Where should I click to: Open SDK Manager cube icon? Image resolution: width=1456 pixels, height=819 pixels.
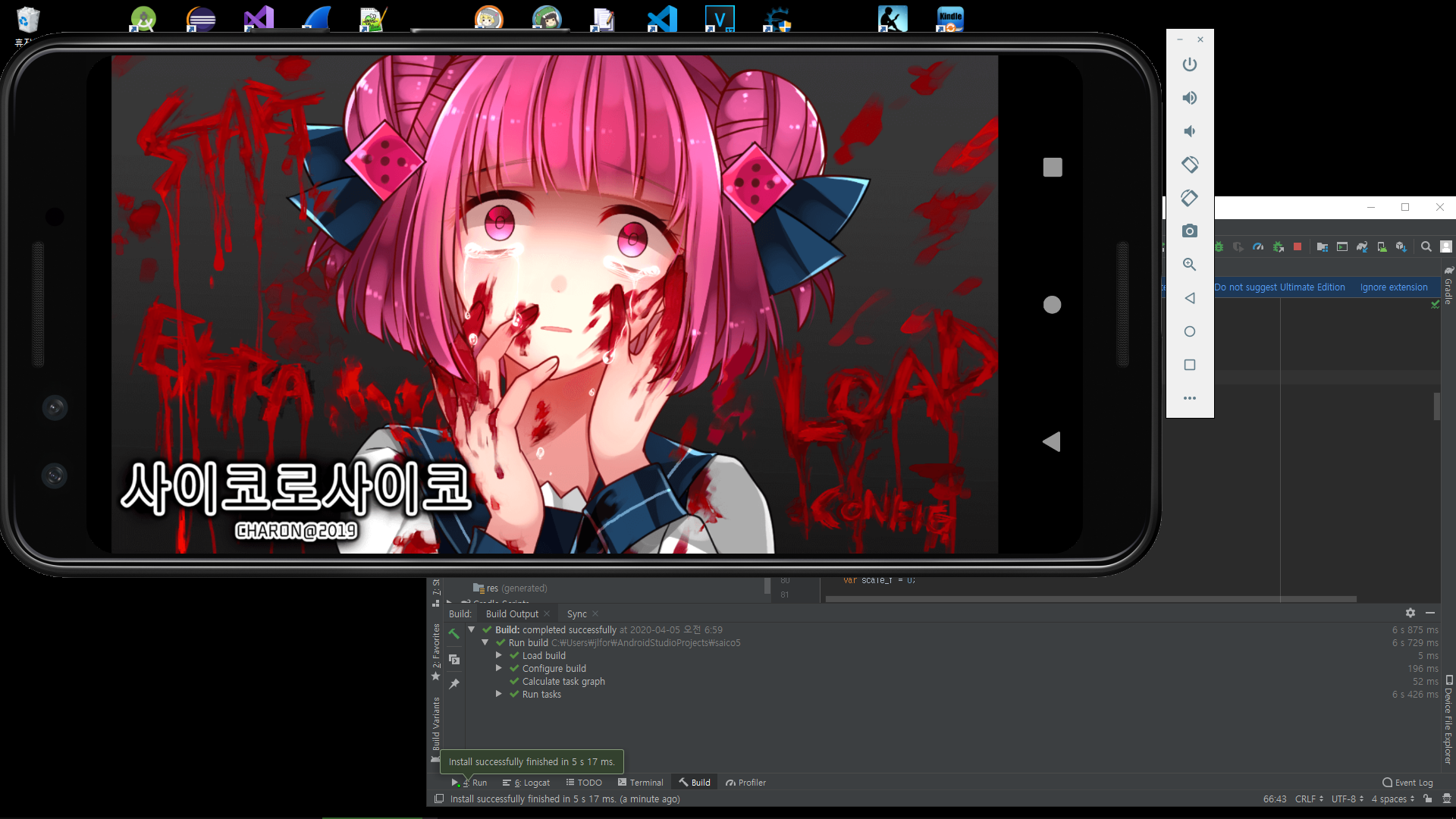point(1401,246)
